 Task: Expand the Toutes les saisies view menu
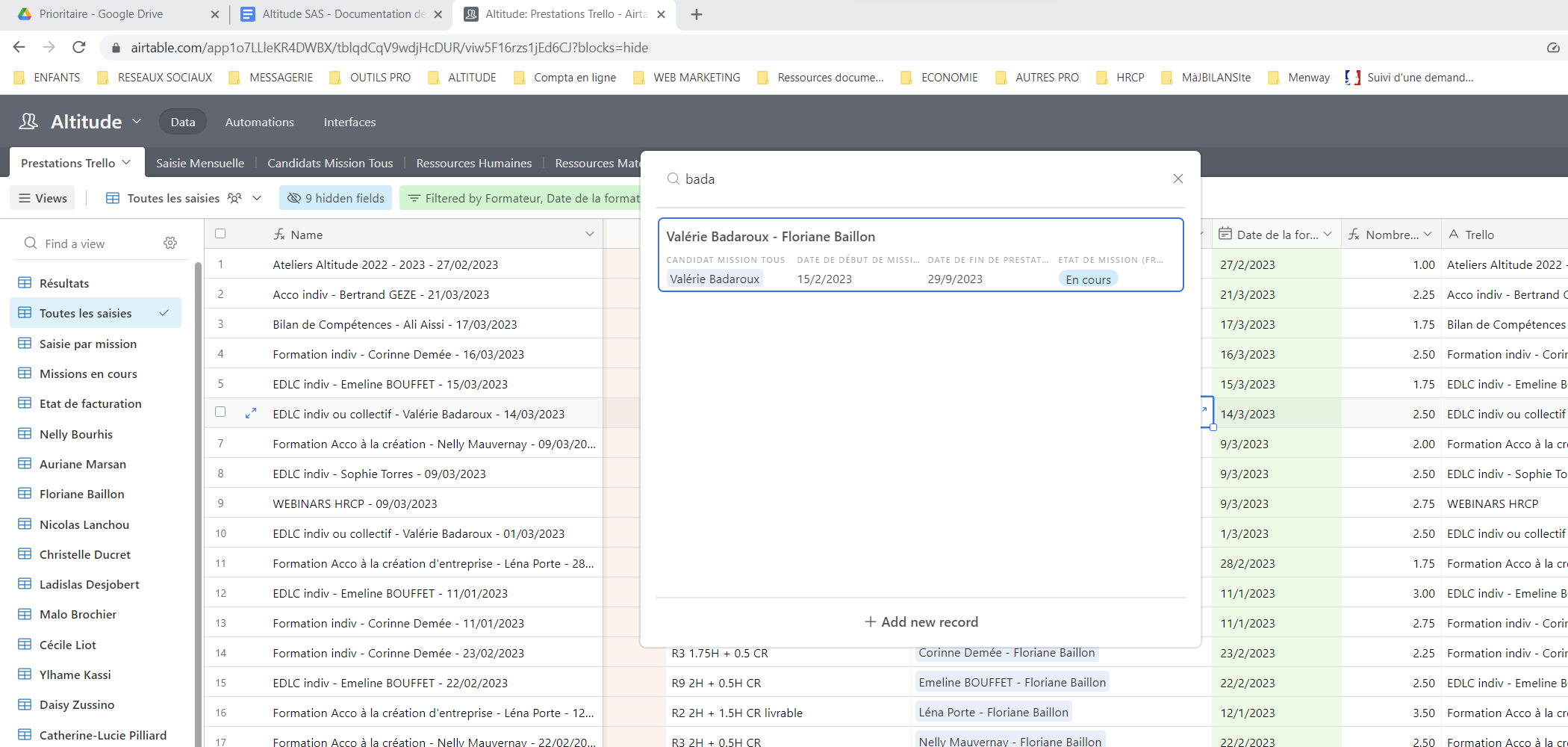pos(257,198)
